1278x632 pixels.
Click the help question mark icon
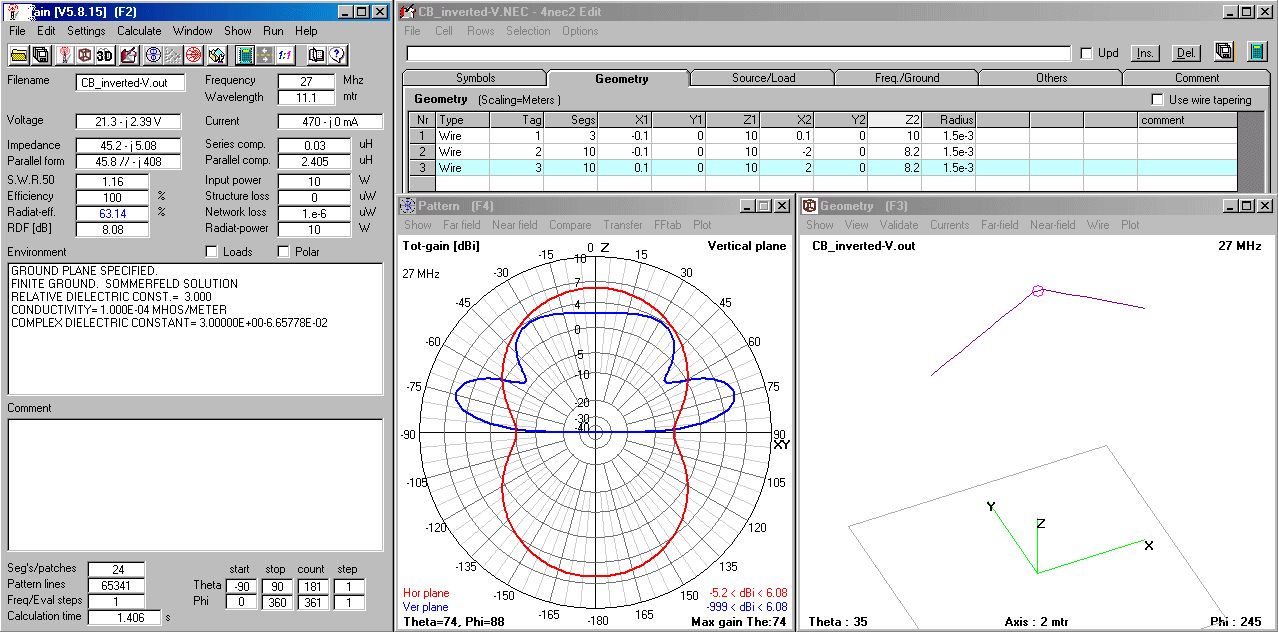tap(337, 55)
